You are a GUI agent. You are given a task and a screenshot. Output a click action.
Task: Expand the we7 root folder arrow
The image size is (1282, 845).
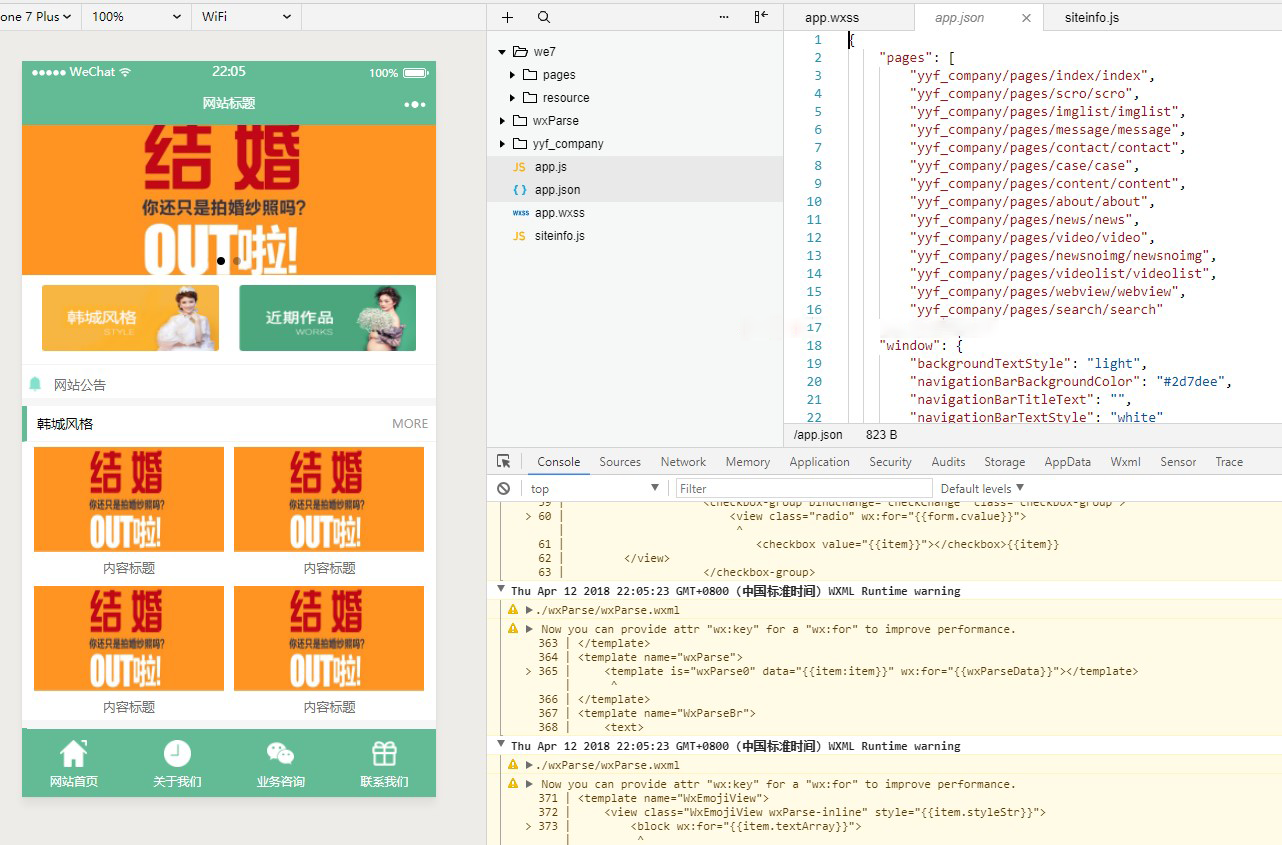504,52
